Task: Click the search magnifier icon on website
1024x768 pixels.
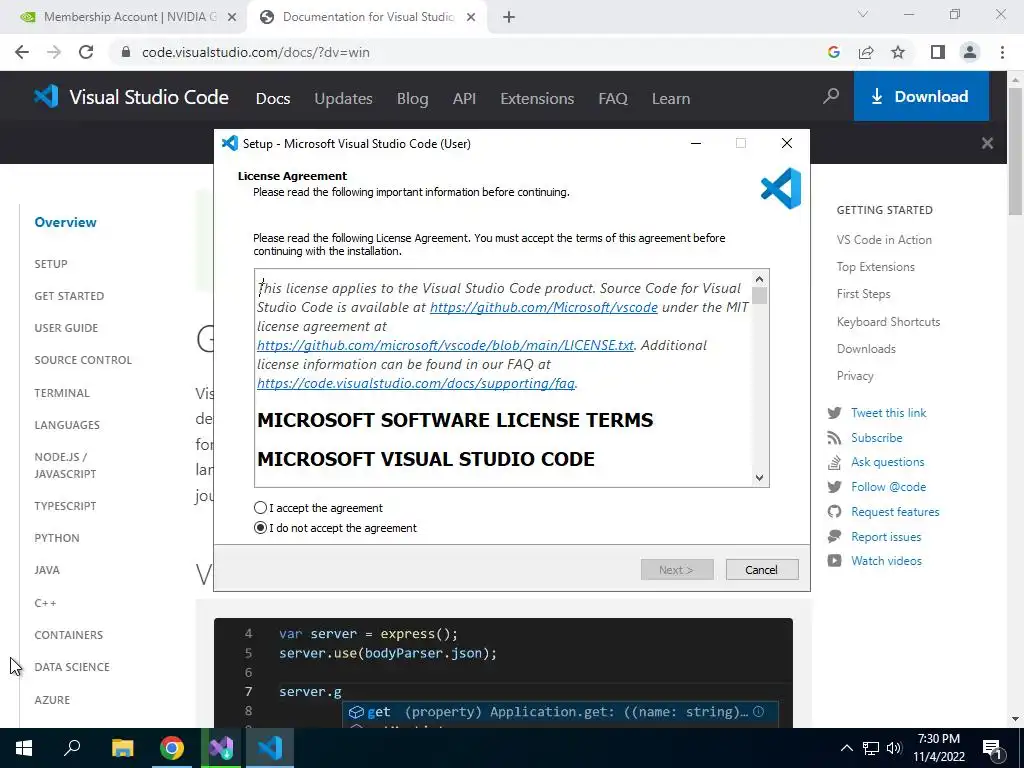Action: [x=831, y=97]
